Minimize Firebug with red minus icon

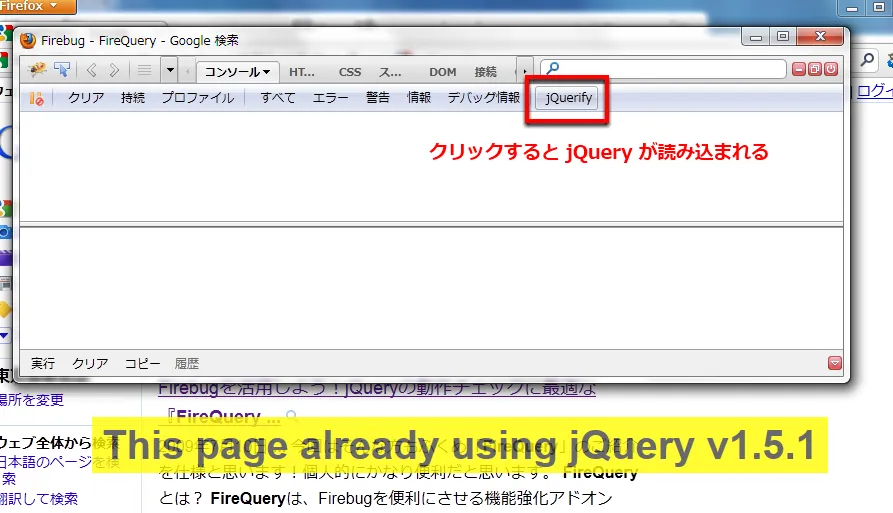(x=799, y=69)
